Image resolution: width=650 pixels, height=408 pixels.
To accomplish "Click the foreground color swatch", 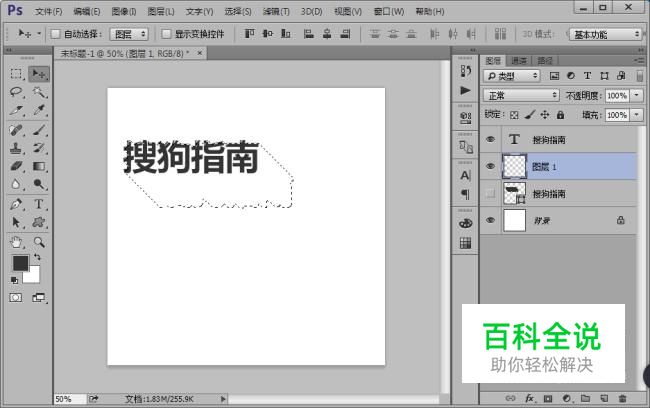I will 19,262.
